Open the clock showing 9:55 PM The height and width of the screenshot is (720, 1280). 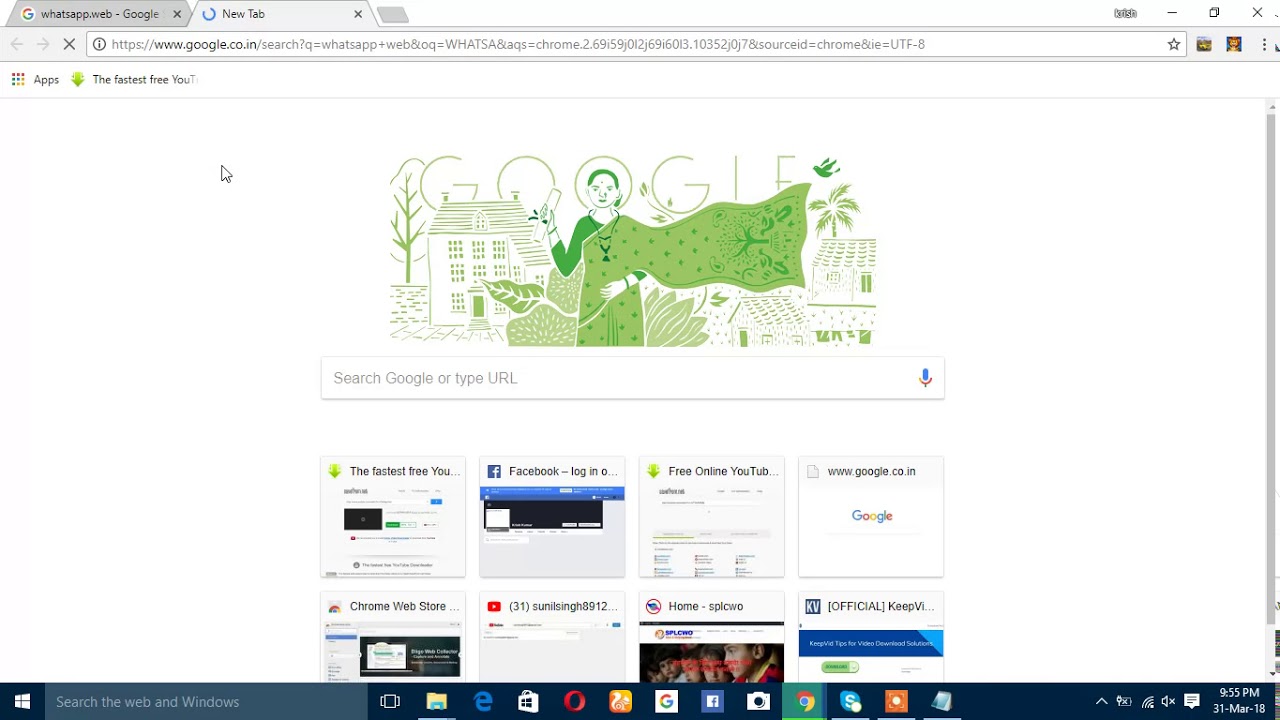[x=1239, y=701]
